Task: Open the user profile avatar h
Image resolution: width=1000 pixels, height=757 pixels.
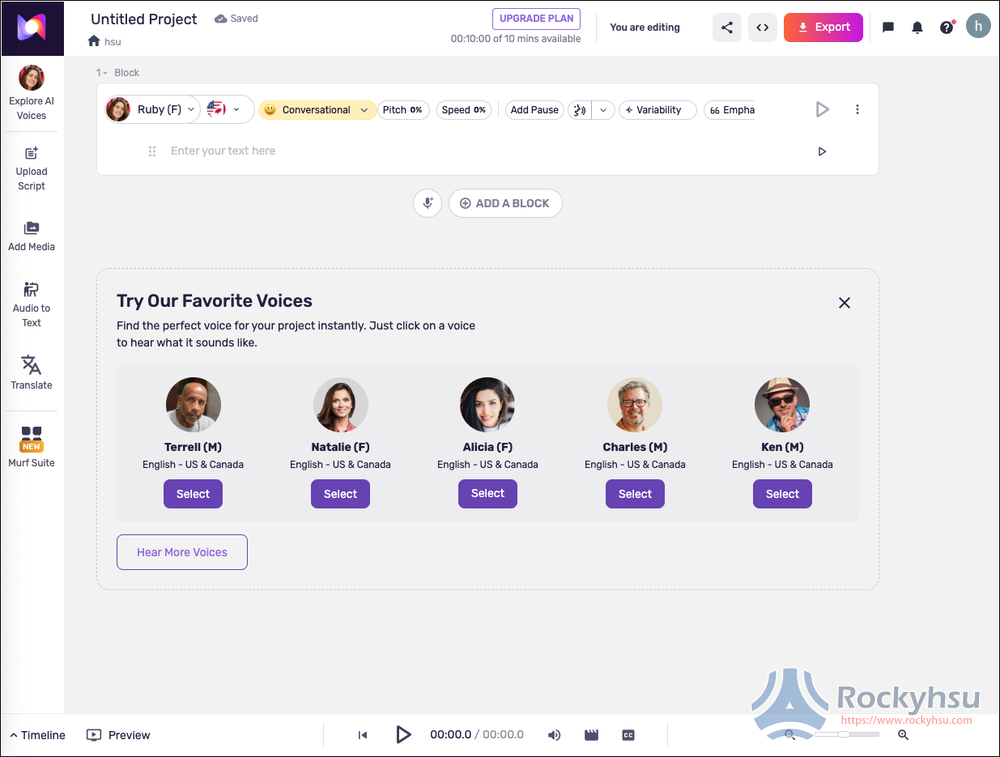Action: coord(978,26)
